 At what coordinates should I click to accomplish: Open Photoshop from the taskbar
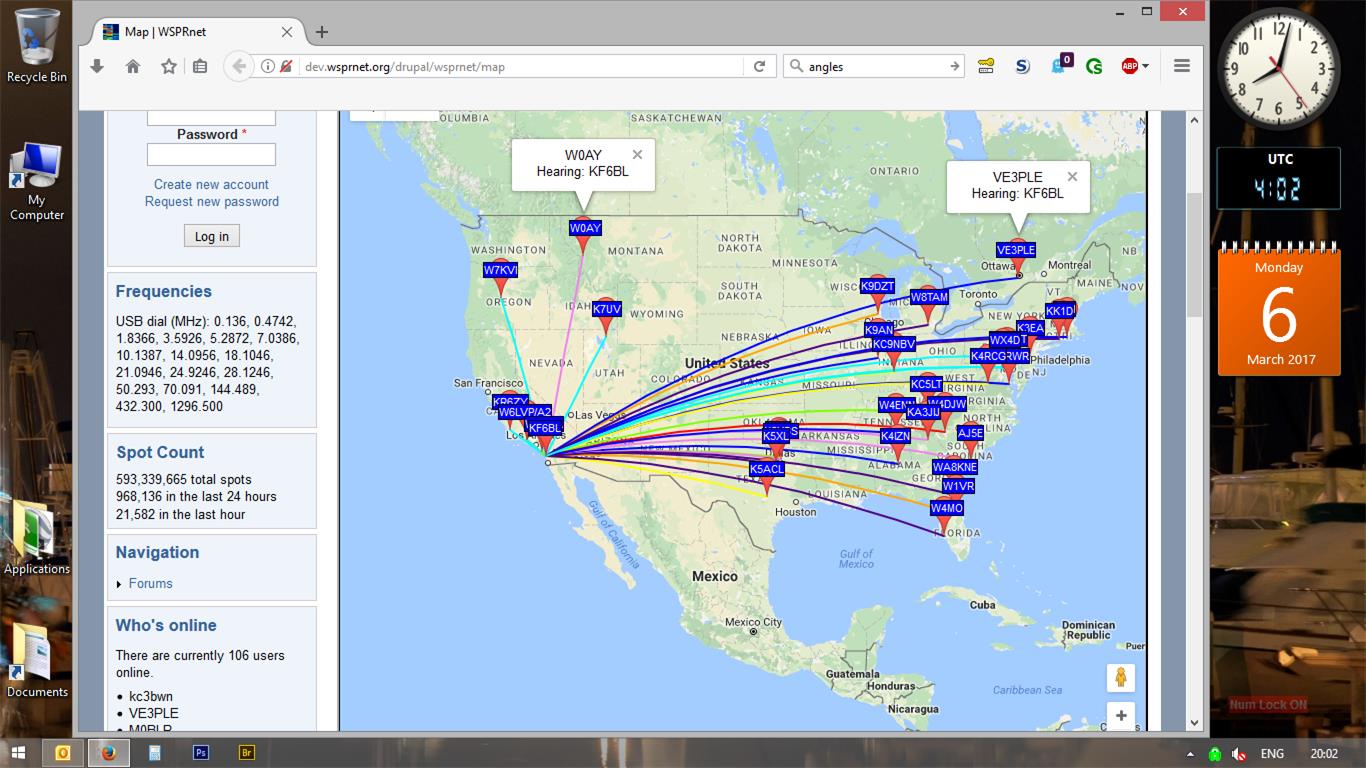201,753
